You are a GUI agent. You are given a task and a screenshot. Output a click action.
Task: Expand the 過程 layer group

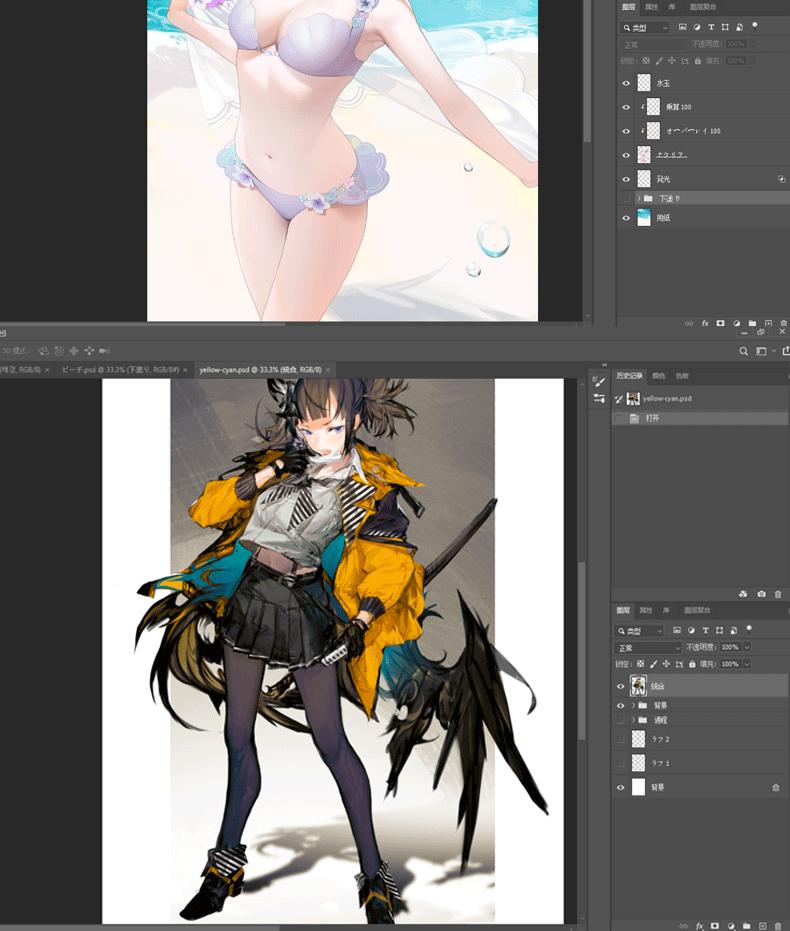point(633,720)
